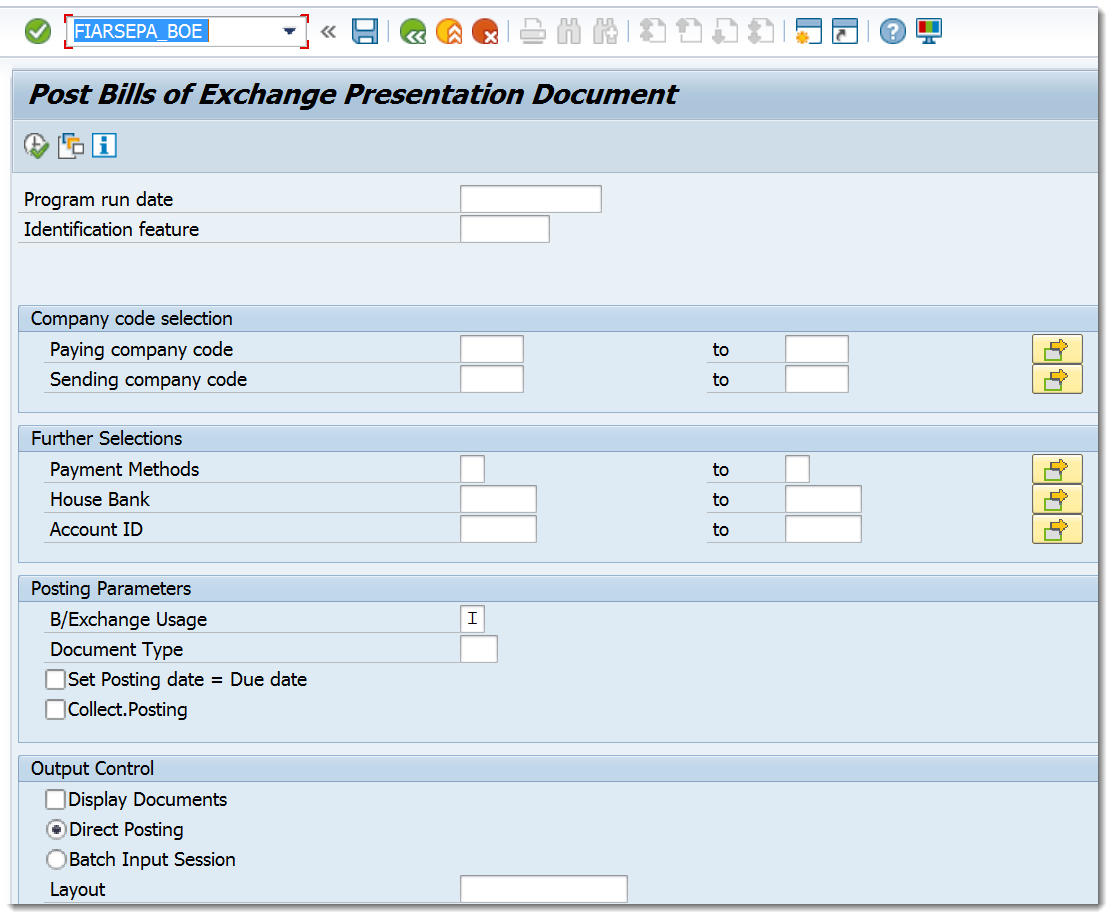Screen dimensions: 1113x919
Task: Click the Generate Shortcut icon
Action: coord(845,31)
